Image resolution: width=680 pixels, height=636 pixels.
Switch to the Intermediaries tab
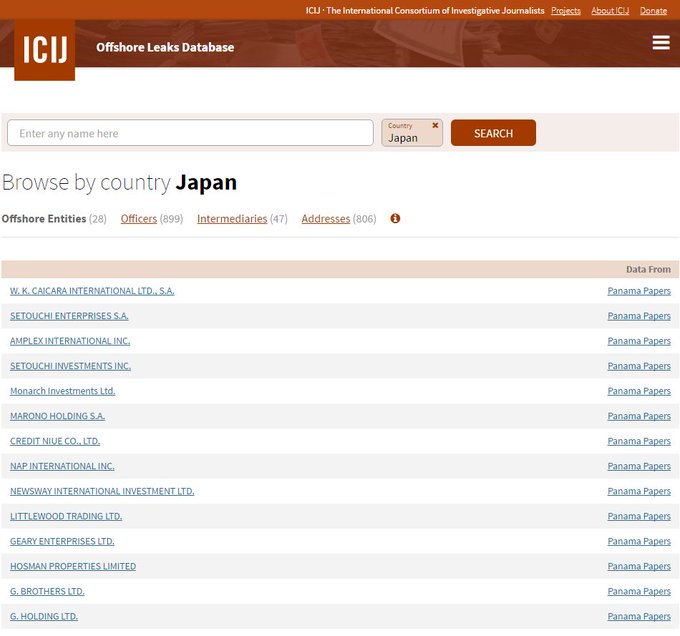[x=232, y=219]
